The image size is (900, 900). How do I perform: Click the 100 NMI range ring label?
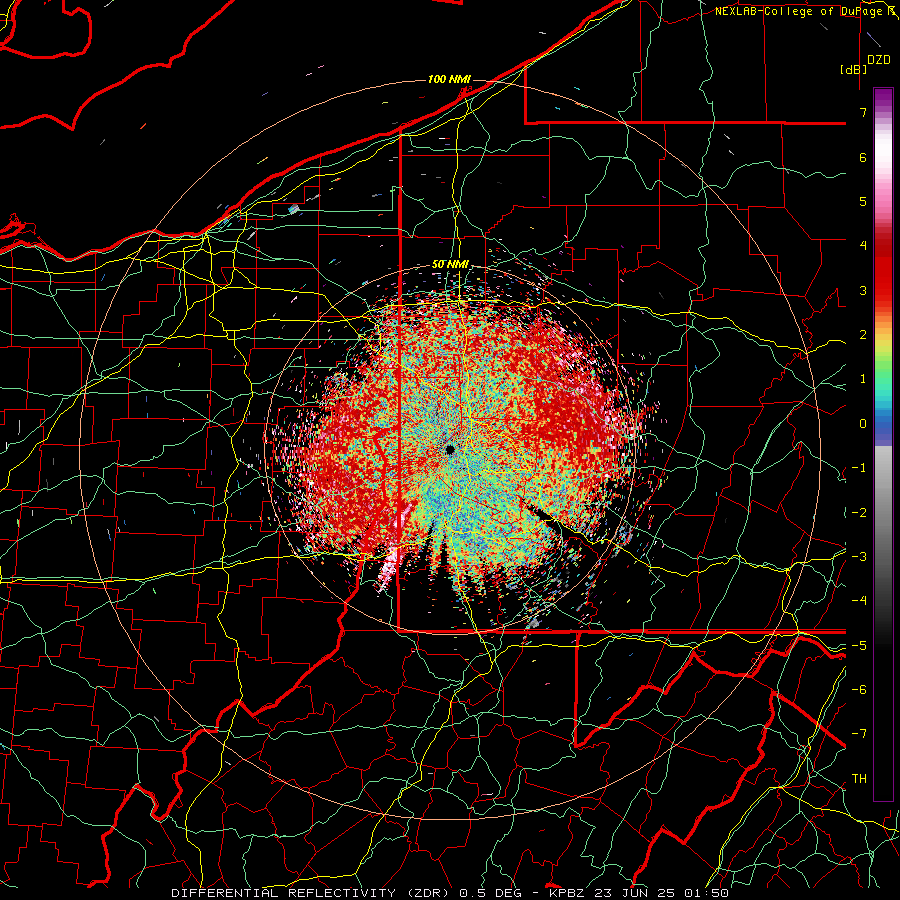[448, 79]
